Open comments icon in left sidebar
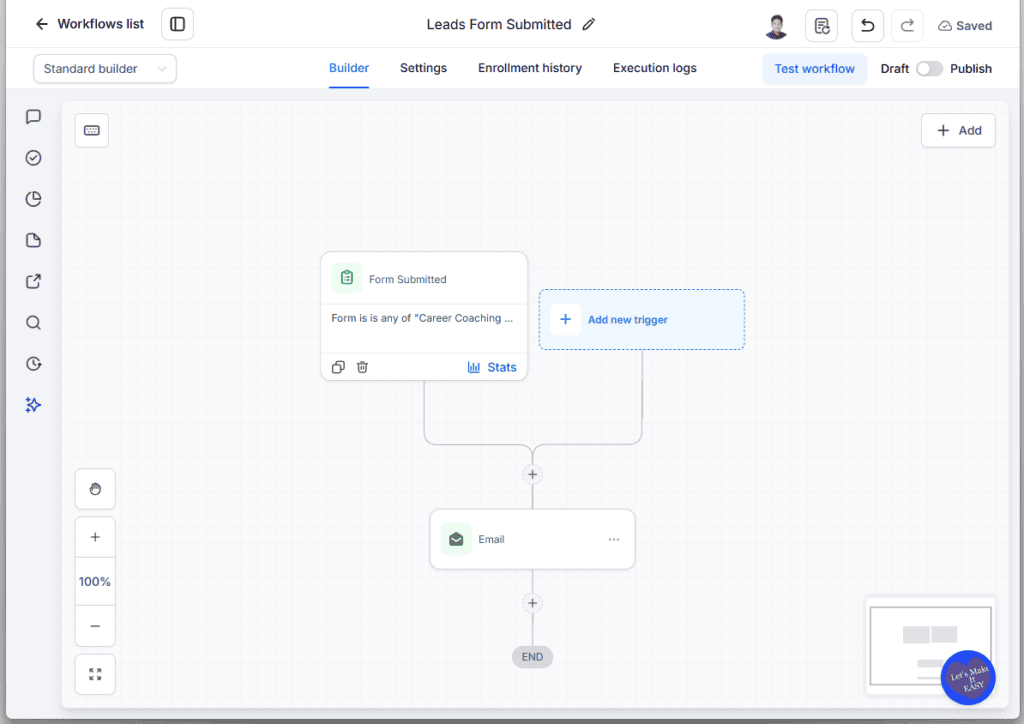The height and width of the screenshot is (724, 1024). (x=33, y=117)
